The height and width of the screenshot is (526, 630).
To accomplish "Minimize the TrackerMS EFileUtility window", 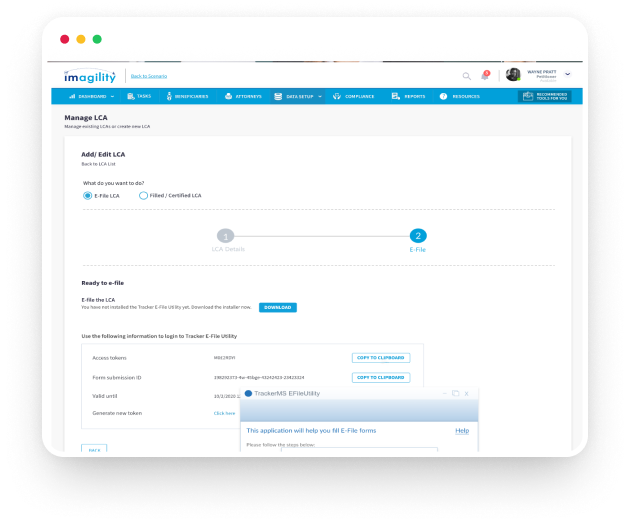I will 445,393.
